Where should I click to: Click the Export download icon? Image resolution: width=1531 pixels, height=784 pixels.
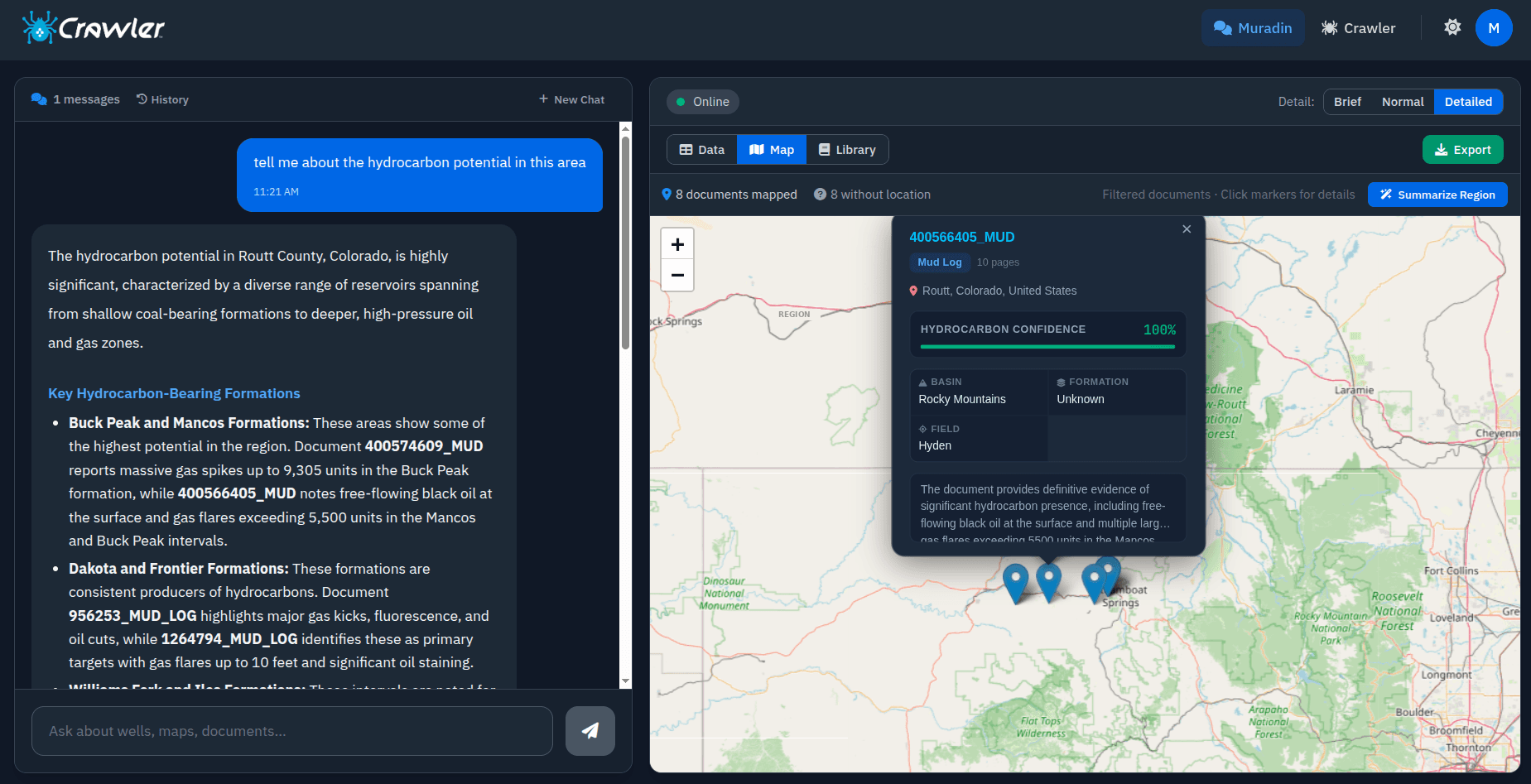coord(1440,149)
